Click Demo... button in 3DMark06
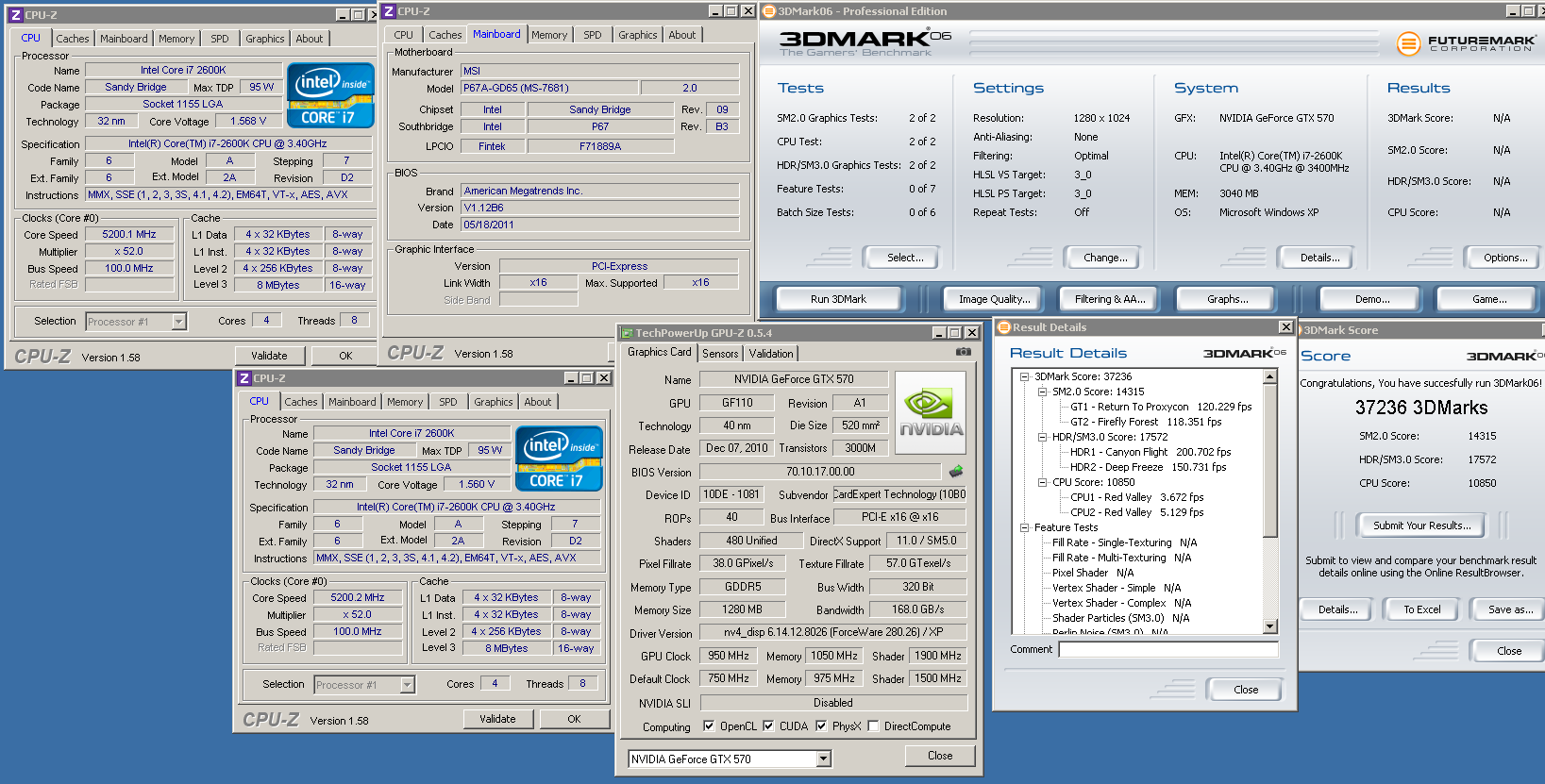Image resolution: width=1545 pixels, height=784 pixels. tap(1372, 299)
